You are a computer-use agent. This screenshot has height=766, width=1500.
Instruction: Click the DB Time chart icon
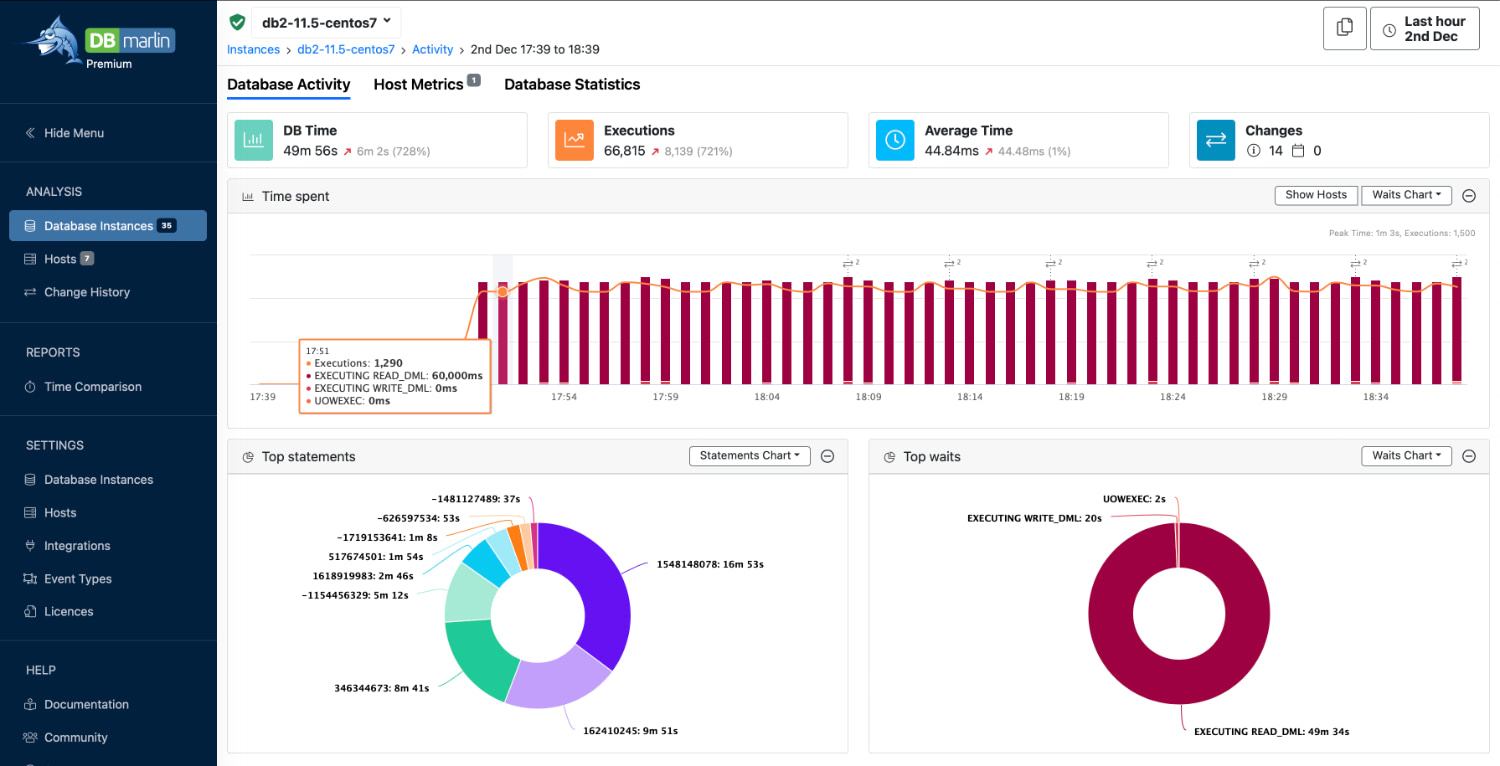pos(254,140)
